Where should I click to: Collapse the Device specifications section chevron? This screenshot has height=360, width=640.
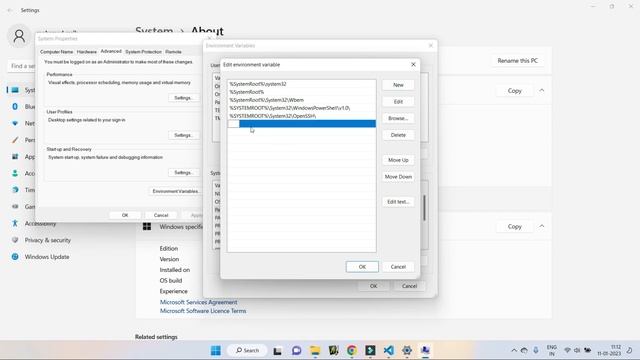542,90
